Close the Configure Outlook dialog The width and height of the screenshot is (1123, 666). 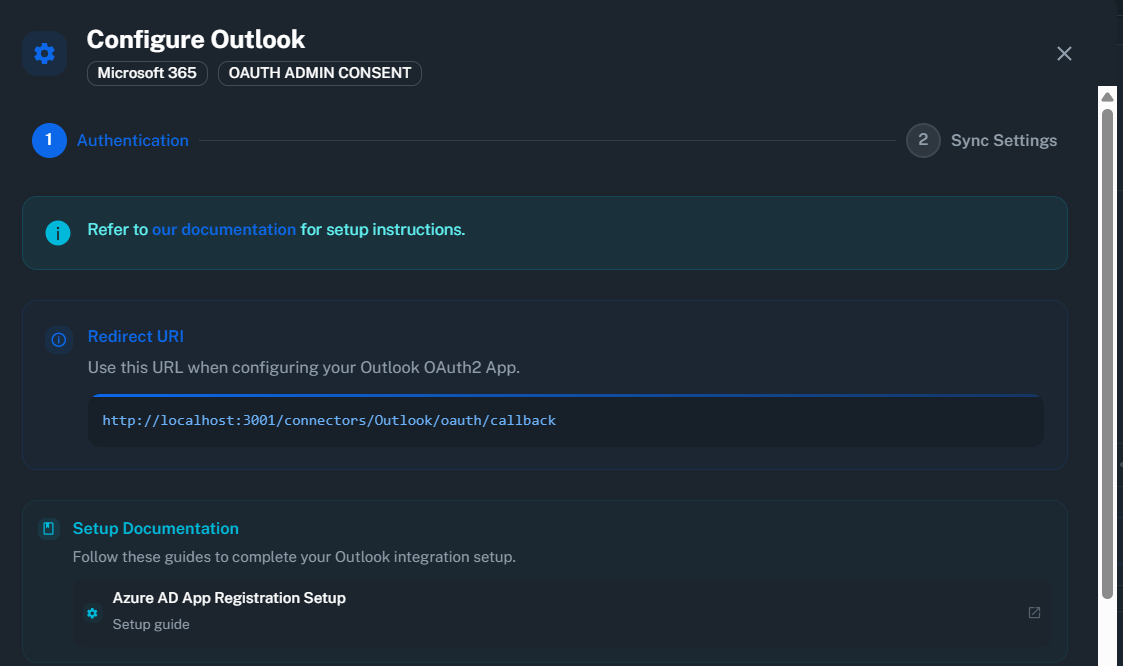1064,53
